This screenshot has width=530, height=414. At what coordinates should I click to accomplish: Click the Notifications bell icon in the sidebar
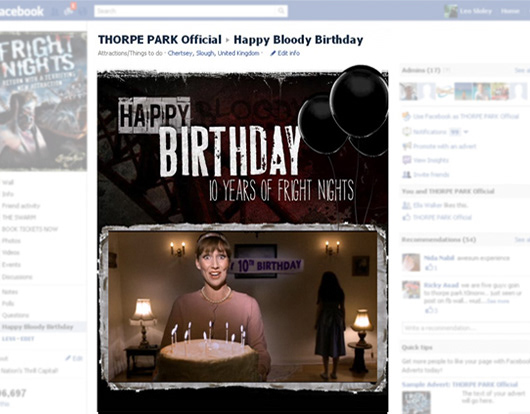[x=406, y=131]
